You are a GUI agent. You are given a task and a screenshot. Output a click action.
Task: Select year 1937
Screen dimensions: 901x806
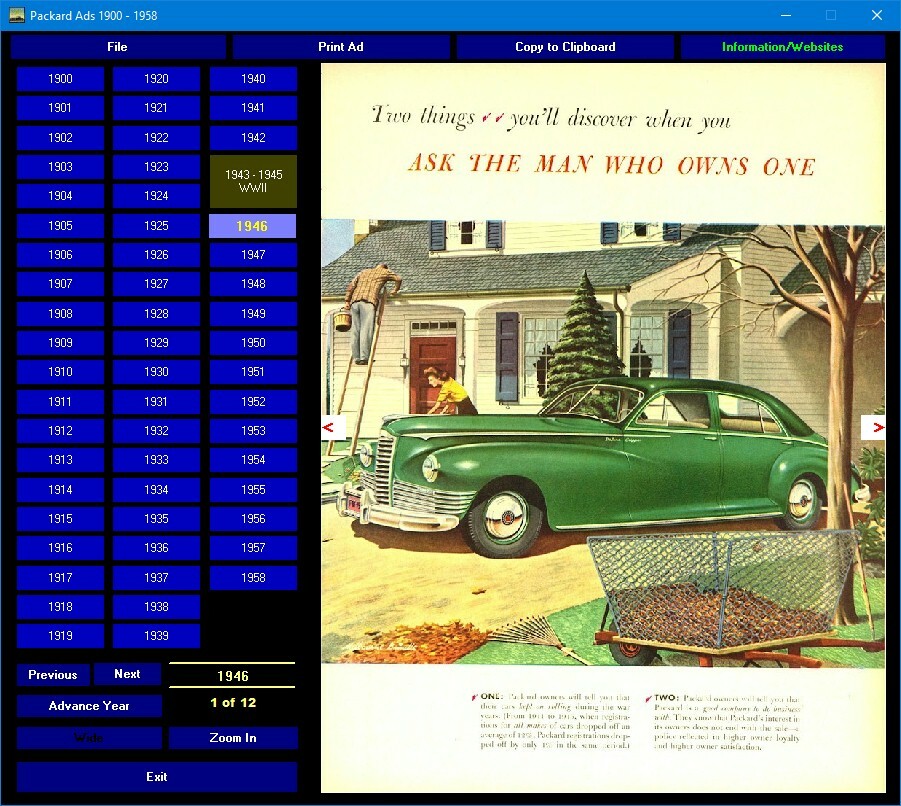coord(156,578)
